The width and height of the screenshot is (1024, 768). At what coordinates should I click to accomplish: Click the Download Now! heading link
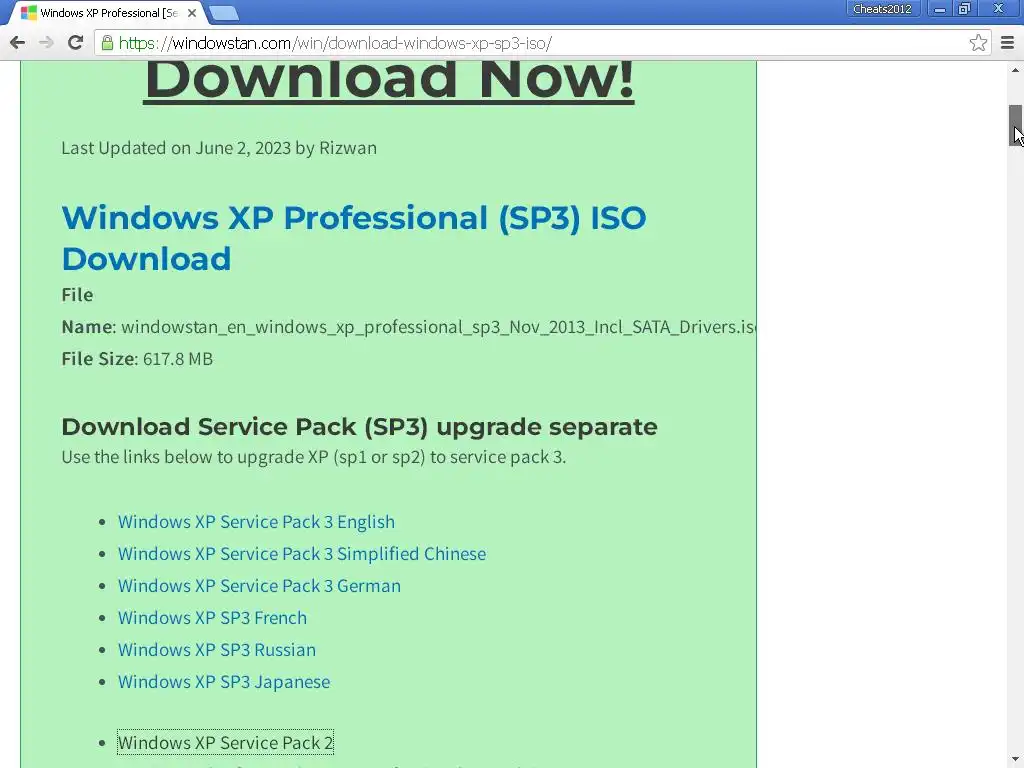tap(389, 80)
